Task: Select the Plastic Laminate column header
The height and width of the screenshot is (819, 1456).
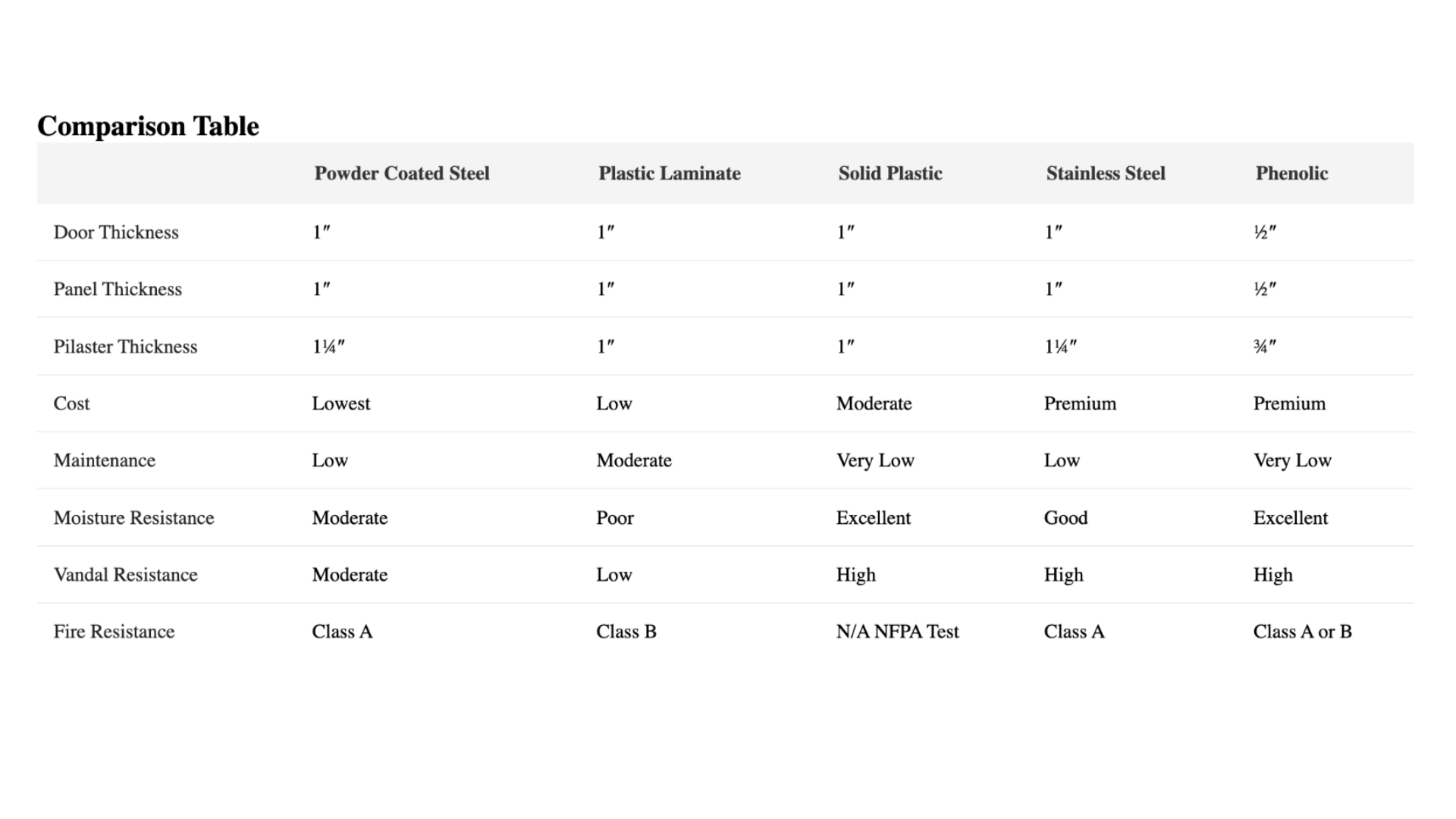Action: point(670,173)
